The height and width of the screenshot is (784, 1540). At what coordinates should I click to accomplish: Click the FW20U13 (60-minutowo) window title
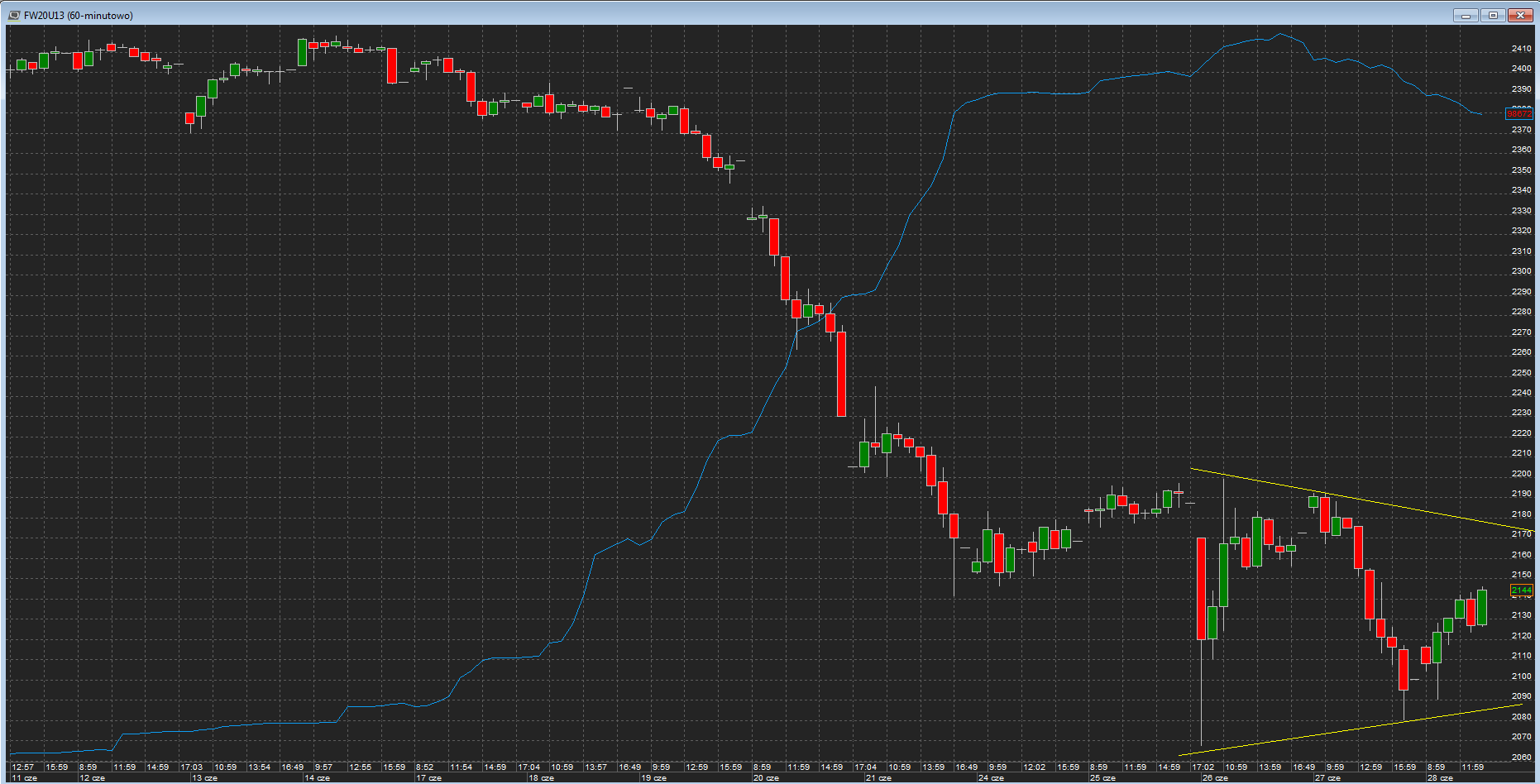click(79, 16)
